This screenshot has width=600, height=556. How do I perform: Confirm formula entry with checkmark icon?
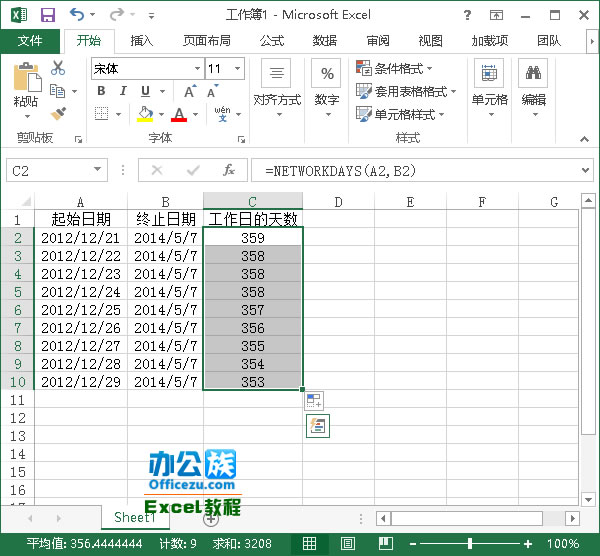(x=193, y=170)
